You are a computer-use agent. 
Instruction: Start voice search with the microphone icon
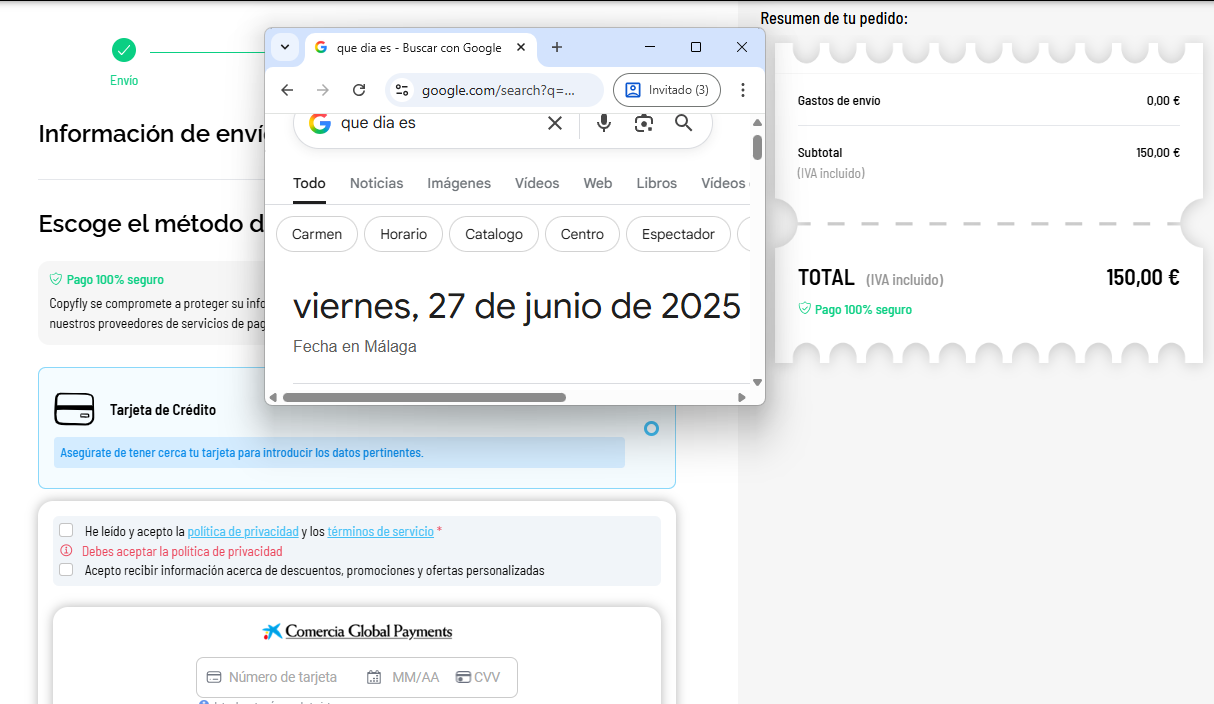pyautogui.click(x=604, y=123)
